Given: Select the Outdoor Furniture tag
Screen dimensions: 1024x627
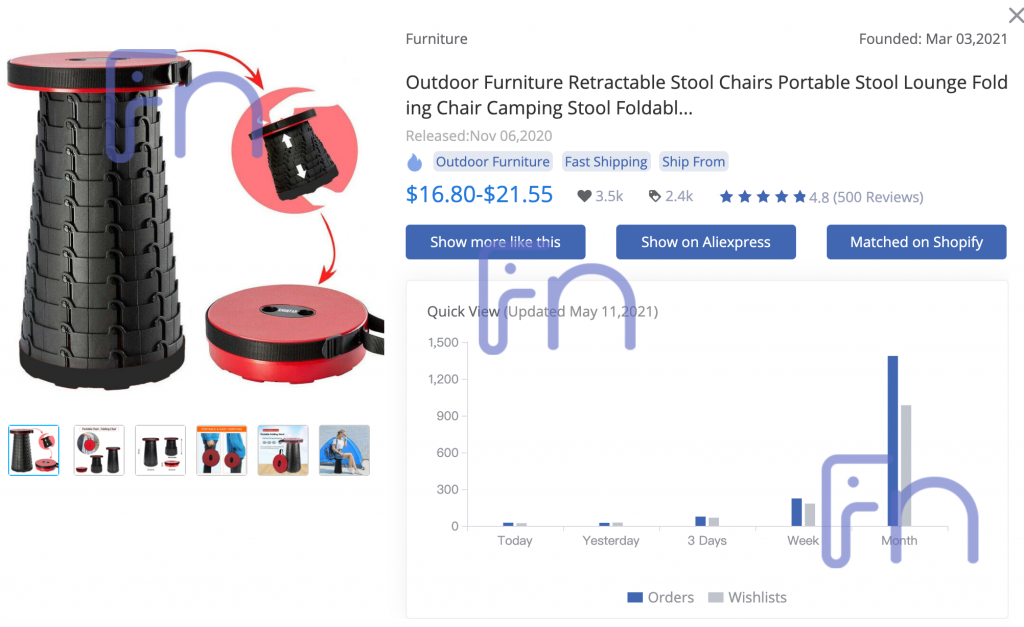Looking at the screenshot, I should (492, 162).
